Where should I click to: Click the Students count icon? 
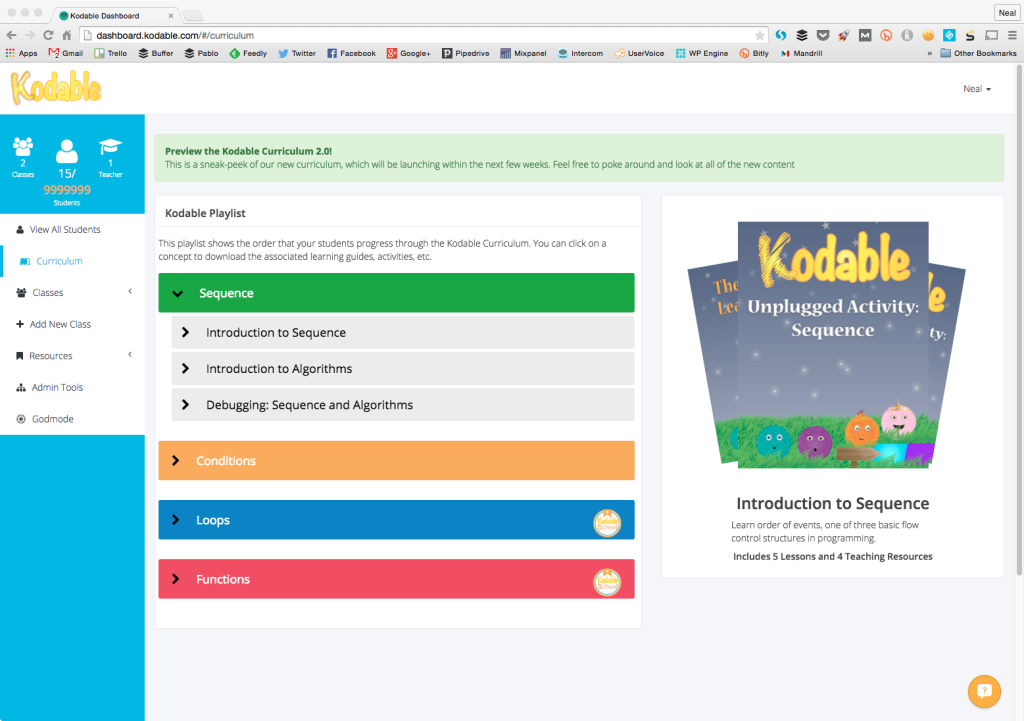point(67,151)
